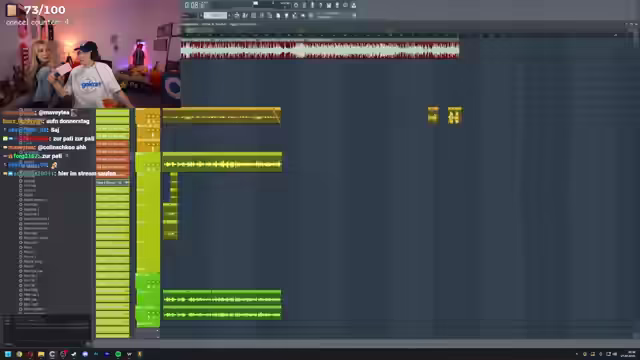Click the question mark help icon in the top toolbar
Screen dimensions: 640x360
[x=320, y=5]
